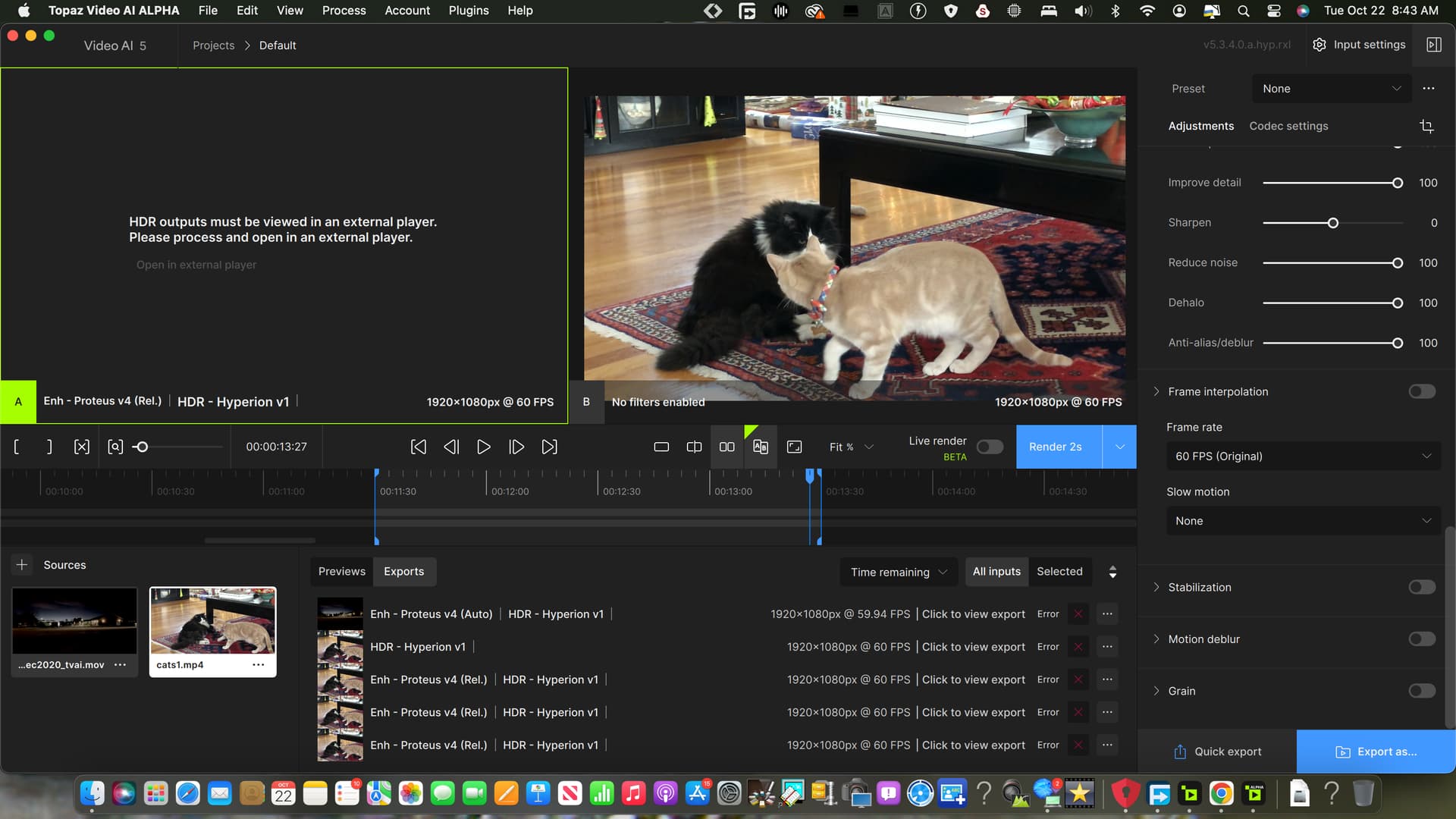1456x819 pixels.
Task: Enable Live render
Action: (x=989, y=447)
